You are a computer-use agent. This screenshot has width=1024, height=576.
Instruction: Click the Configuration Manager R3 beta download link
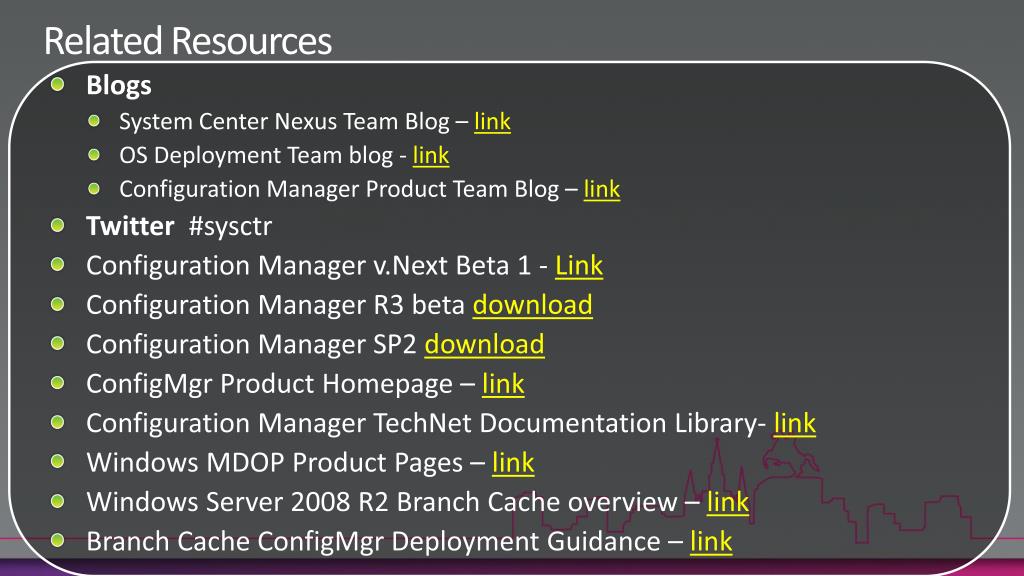(x=533, y=305)
